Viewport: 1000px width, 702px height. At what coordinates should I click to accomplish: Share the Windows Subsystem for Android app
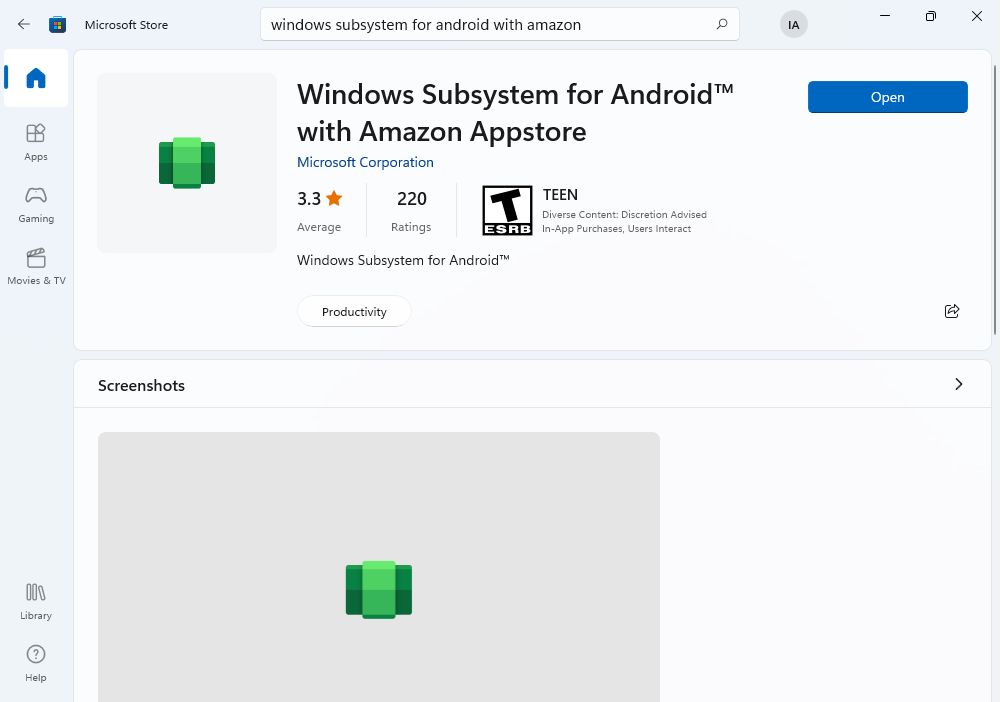(x=951, y=311)
